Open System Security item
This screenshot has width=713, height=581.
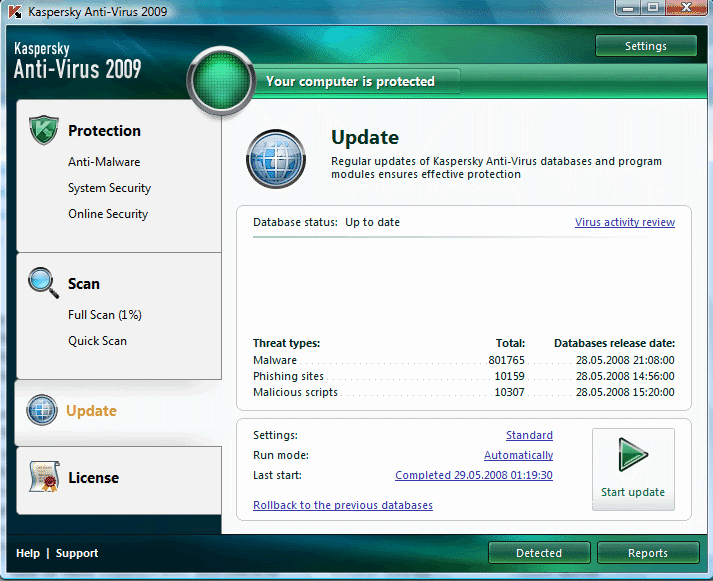pos(109,188)
